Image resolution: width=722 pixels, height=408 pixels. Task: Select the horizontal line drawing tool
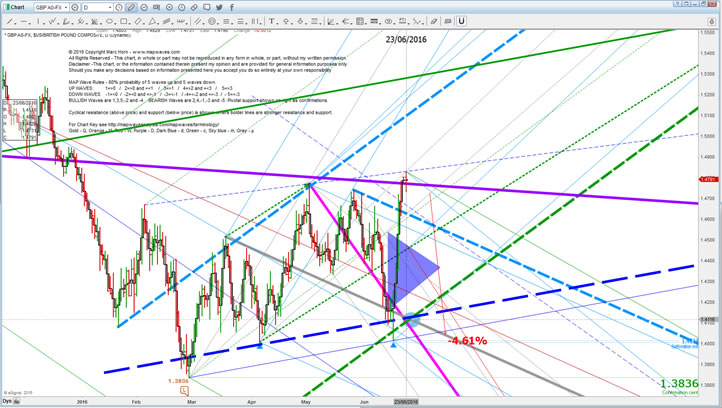24,21
